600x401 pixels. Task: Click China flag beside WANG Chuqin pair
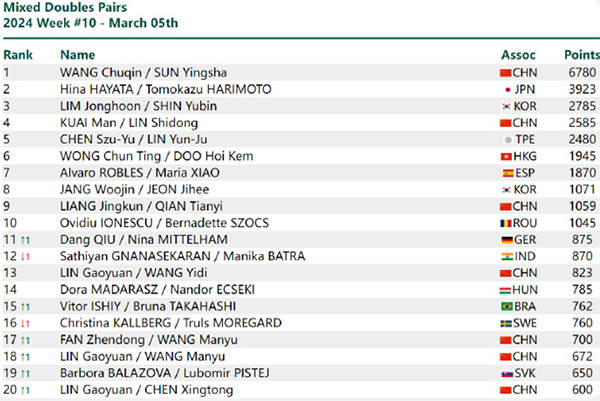click(505, 73)
